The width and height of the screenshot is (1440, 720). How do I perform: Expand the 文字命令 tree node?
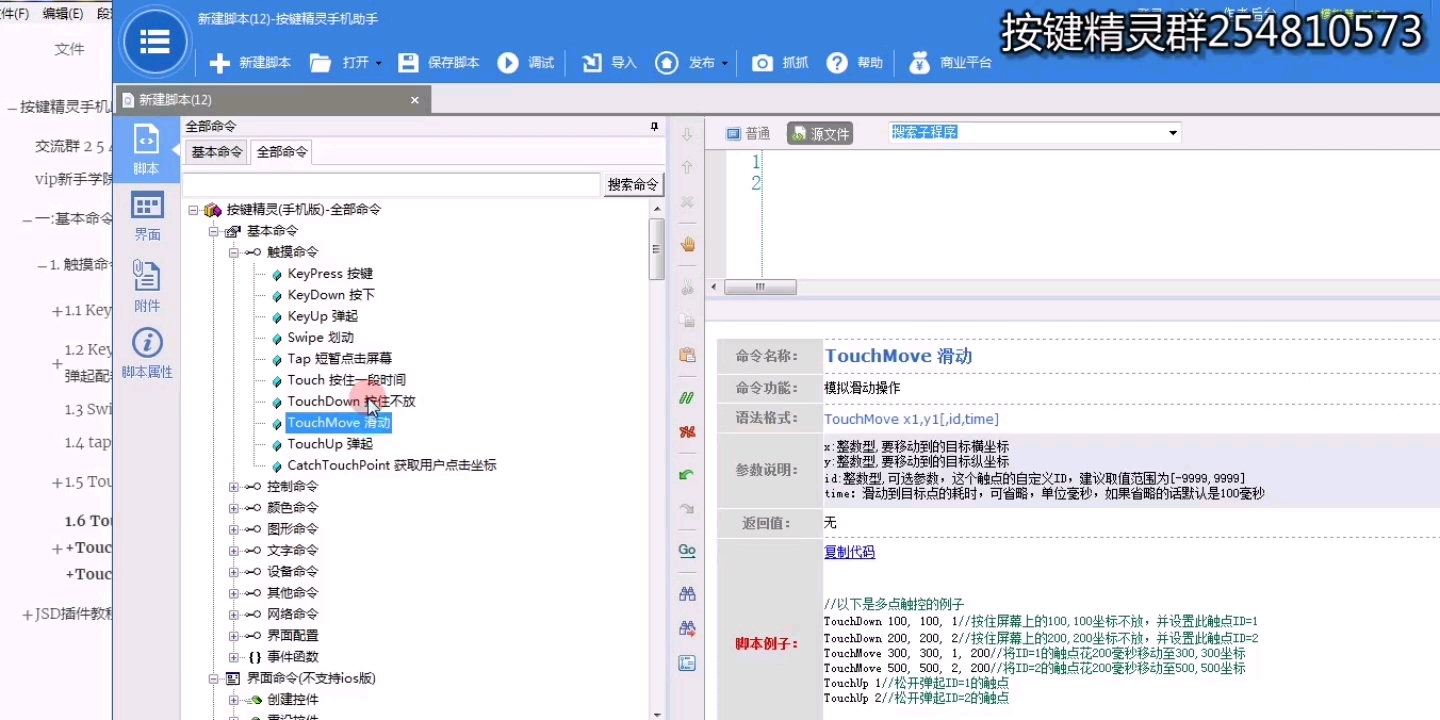[233, 551]
